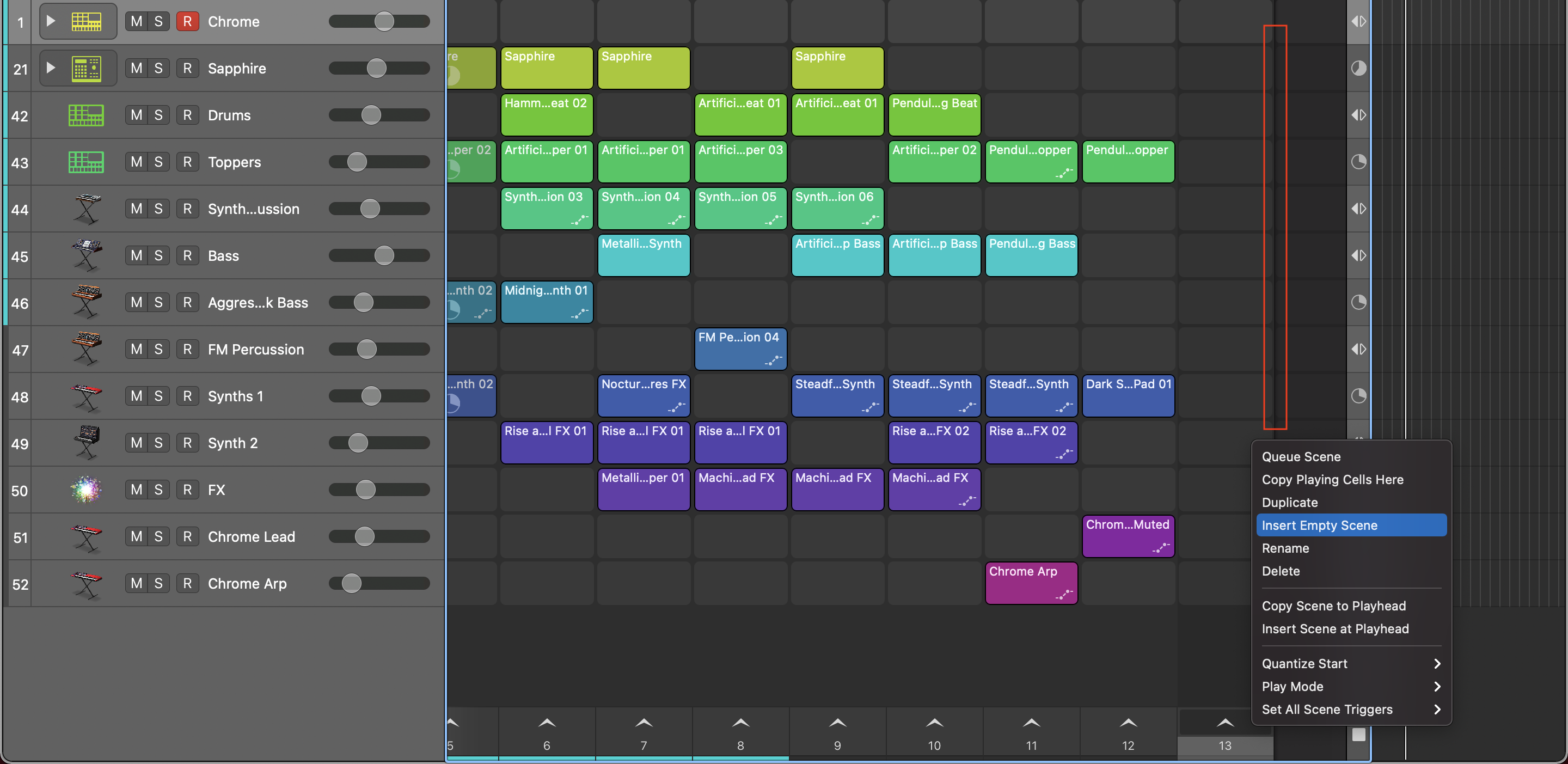Click the FM Percussion instrument icon
Screen dimensions: 1568x764
coord(87,349)
